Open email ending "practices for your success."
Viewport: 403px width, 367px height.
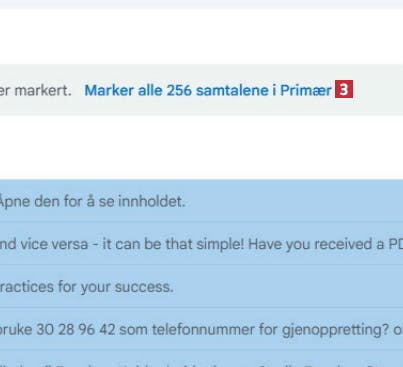pyautogui.click(x=201, y=286)
